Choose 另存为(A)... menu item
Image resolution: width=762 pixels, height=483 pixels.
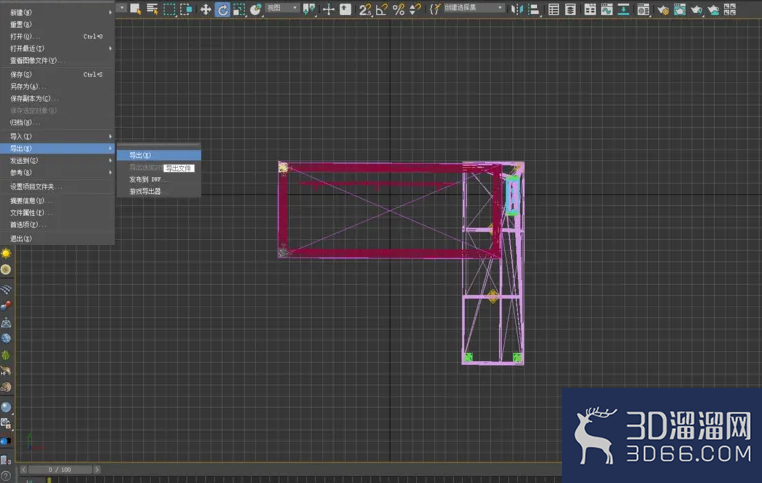[57, 86]
